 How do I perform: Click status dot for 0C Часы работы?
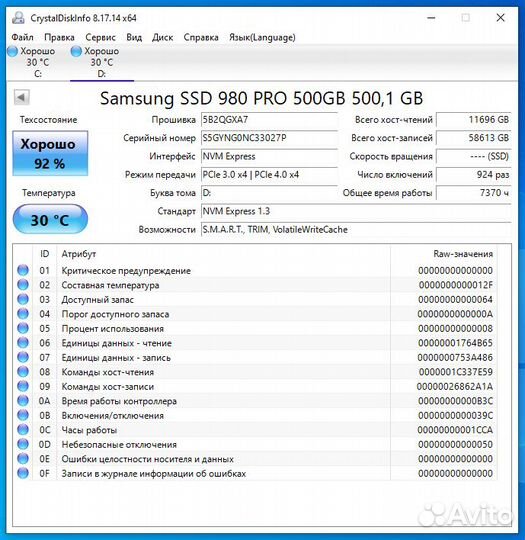(23, 429)
